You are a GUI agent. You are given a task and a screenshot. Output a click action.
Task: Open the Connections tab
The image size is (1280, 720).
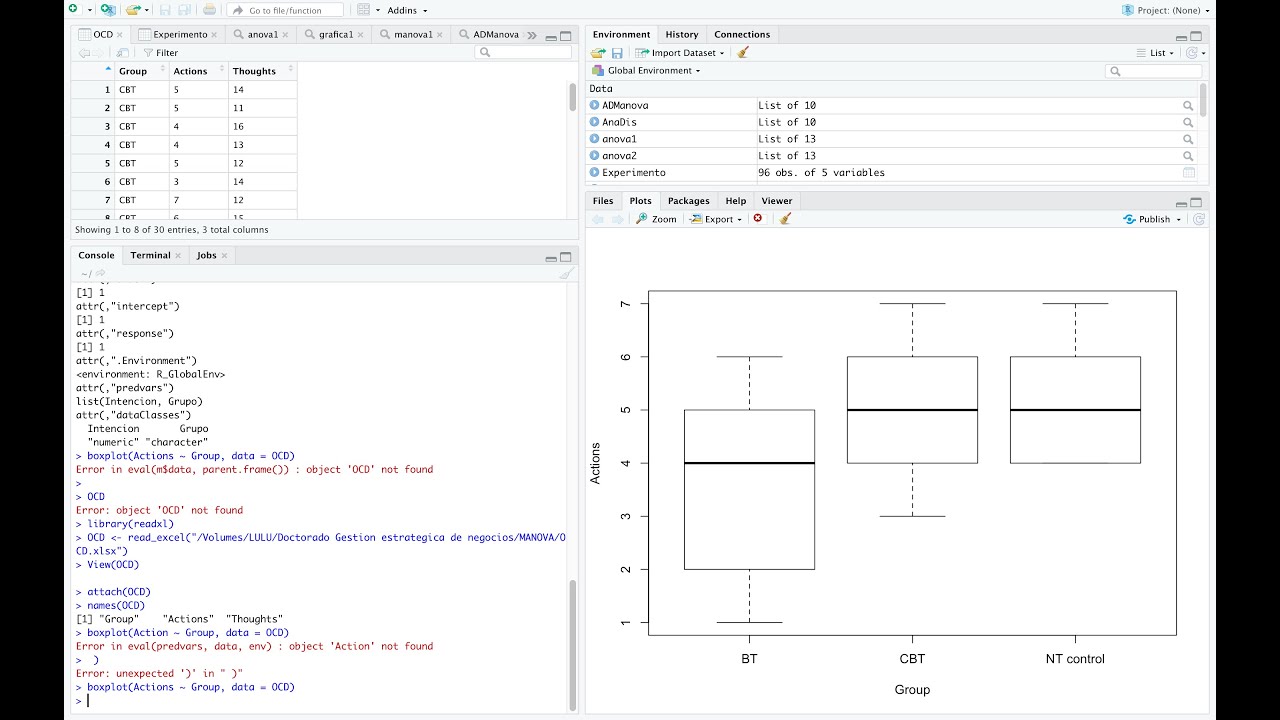[742, 34]
